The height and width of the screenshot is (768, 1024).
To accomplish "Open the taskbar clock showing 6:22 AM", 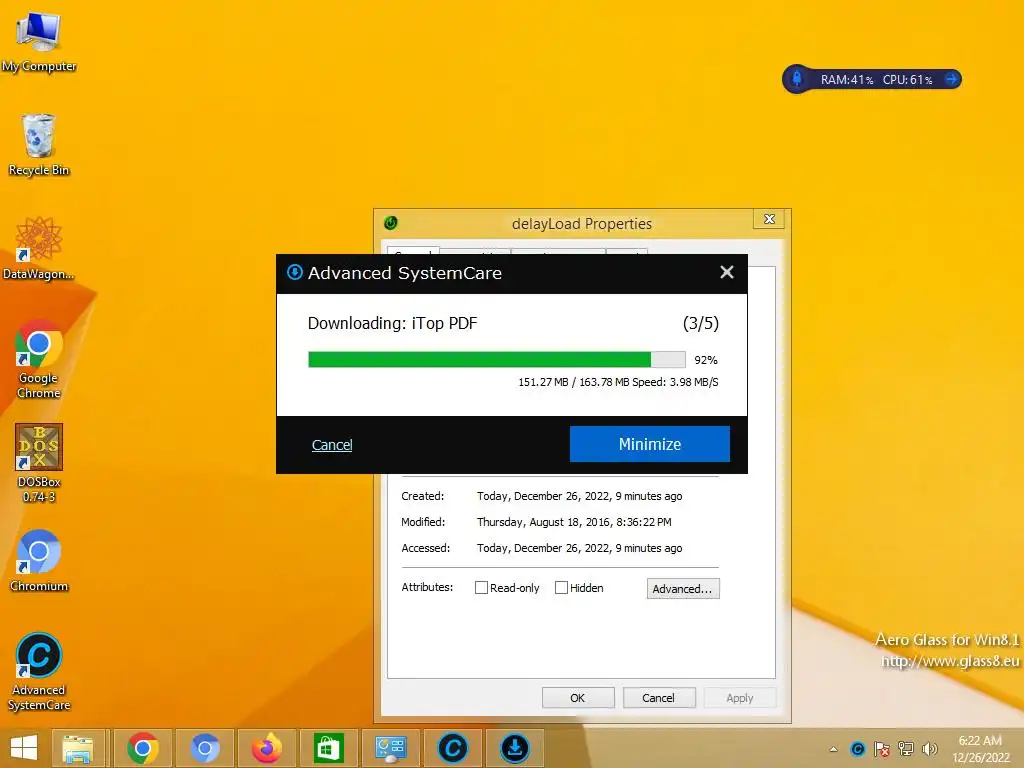I will tap(980, 748).
